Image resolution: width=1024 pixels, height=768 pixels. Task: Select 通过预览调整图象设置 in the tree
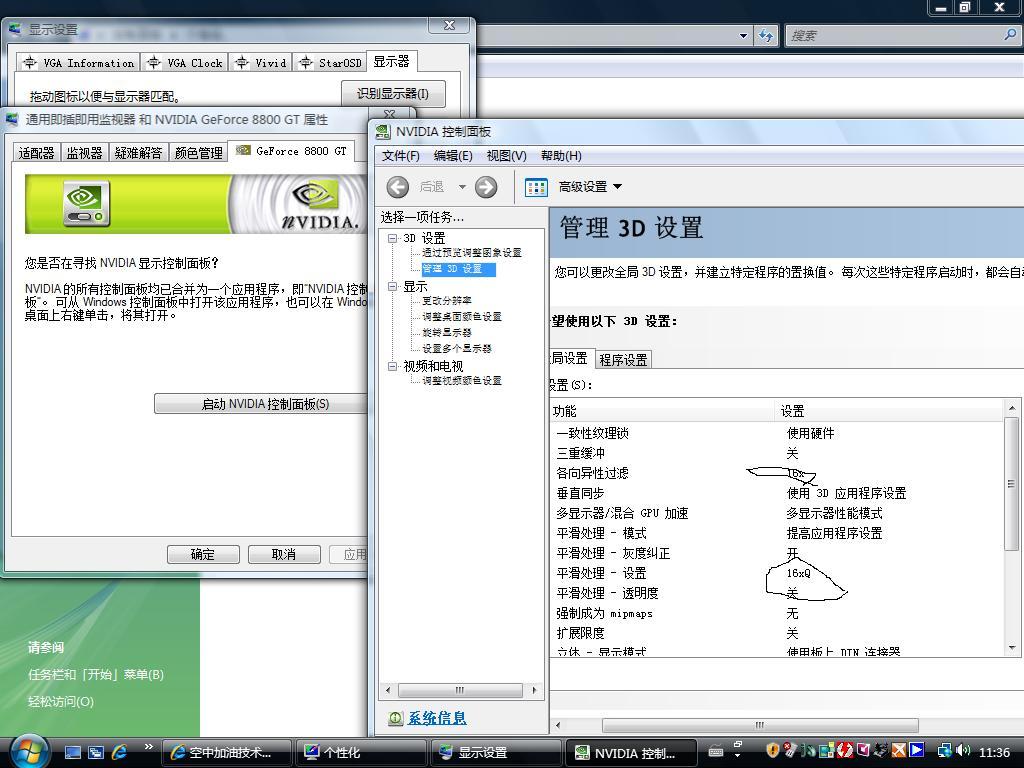tap(472, 253)
